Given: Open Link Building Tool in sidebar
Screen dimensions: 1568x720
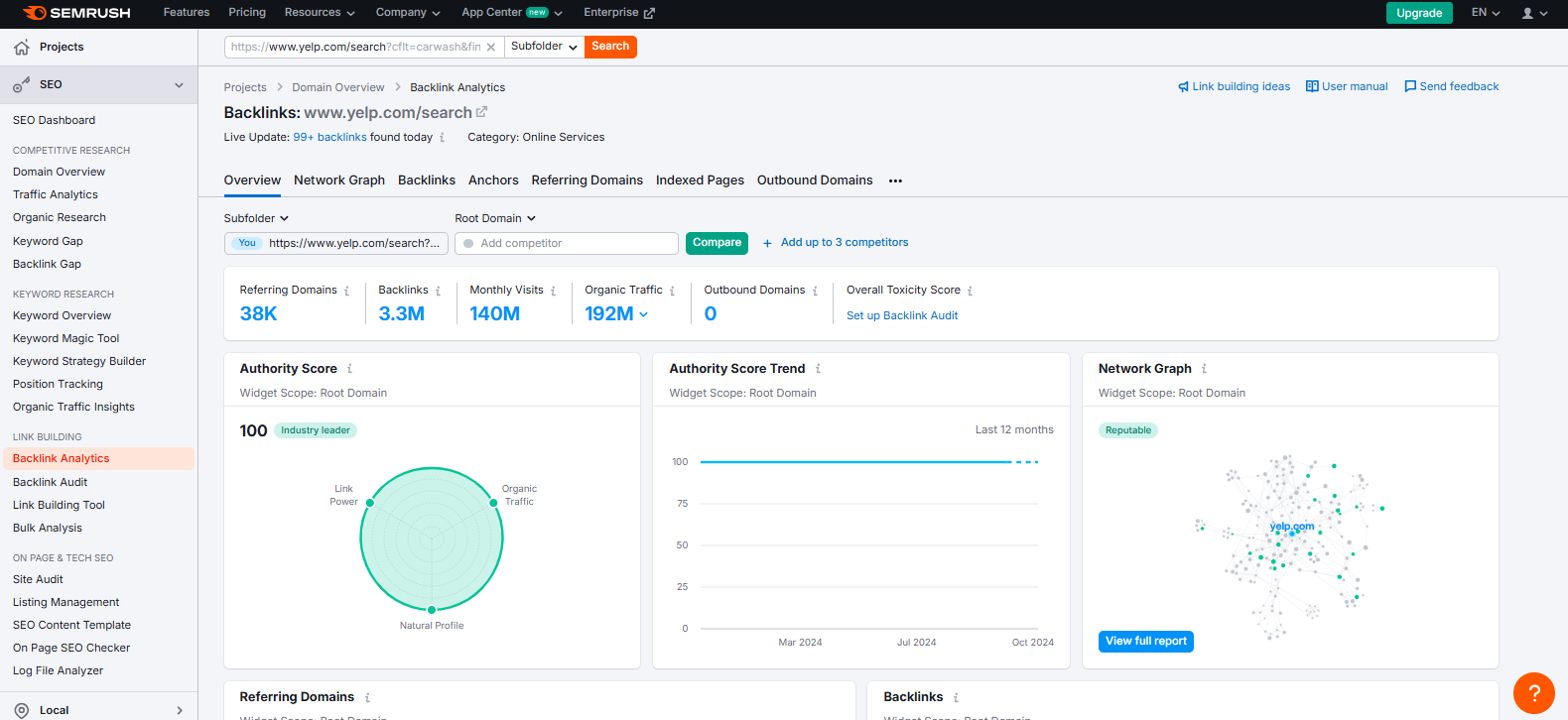Looking at the screenshot, I should [x=59, y=506].
